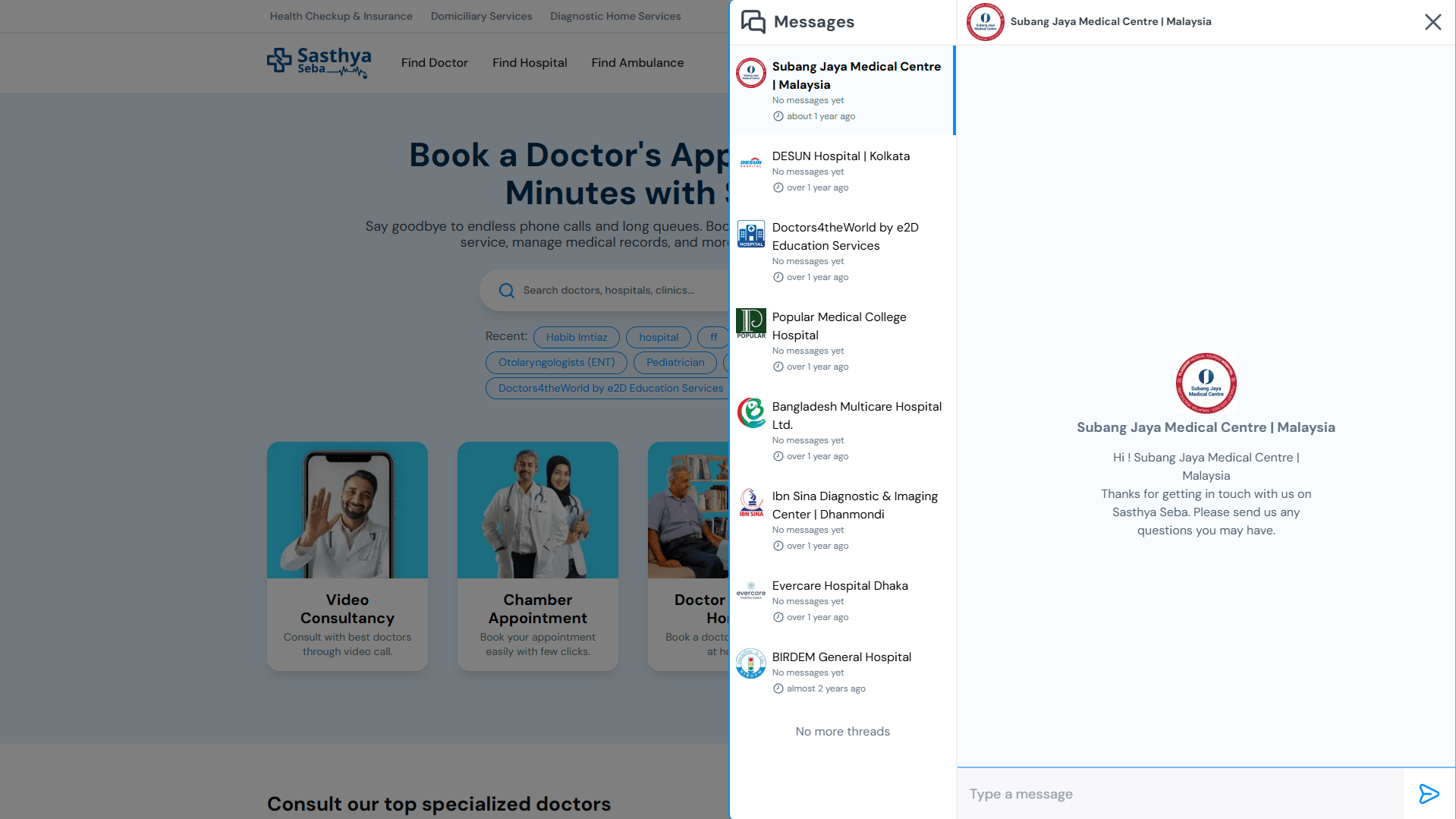This screenshot has width=1456, height=819.
Task: Click the DESUN Hospital logo icon
Action: tap(751, 162)
